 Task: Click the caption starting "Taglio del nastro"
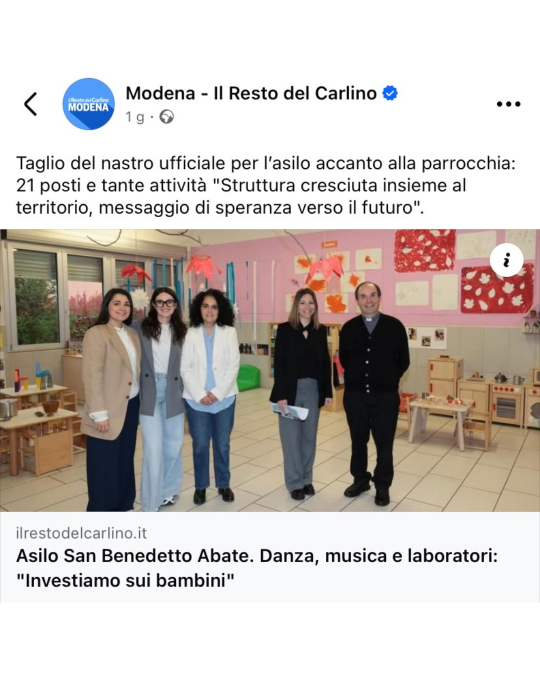[x=266, y=186]
